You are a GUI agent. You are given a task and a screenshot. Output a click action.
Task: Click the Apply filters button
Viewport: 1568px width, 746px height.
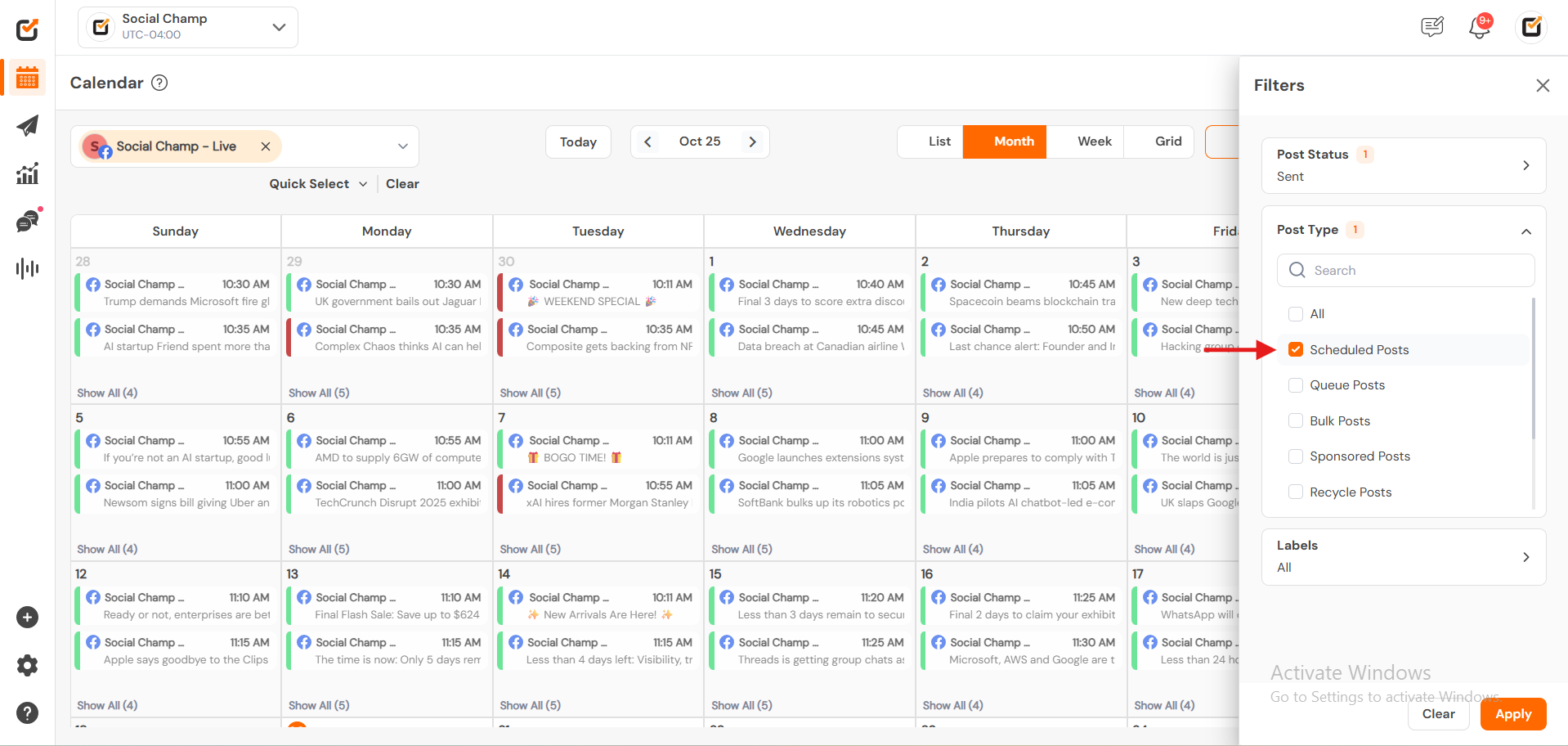pyautogui.click(x=1512, y=714)
